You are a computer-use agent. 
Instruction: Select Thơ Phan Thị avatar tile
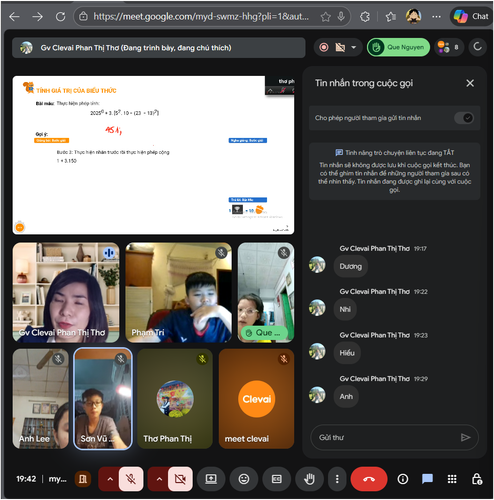[175, 399]
